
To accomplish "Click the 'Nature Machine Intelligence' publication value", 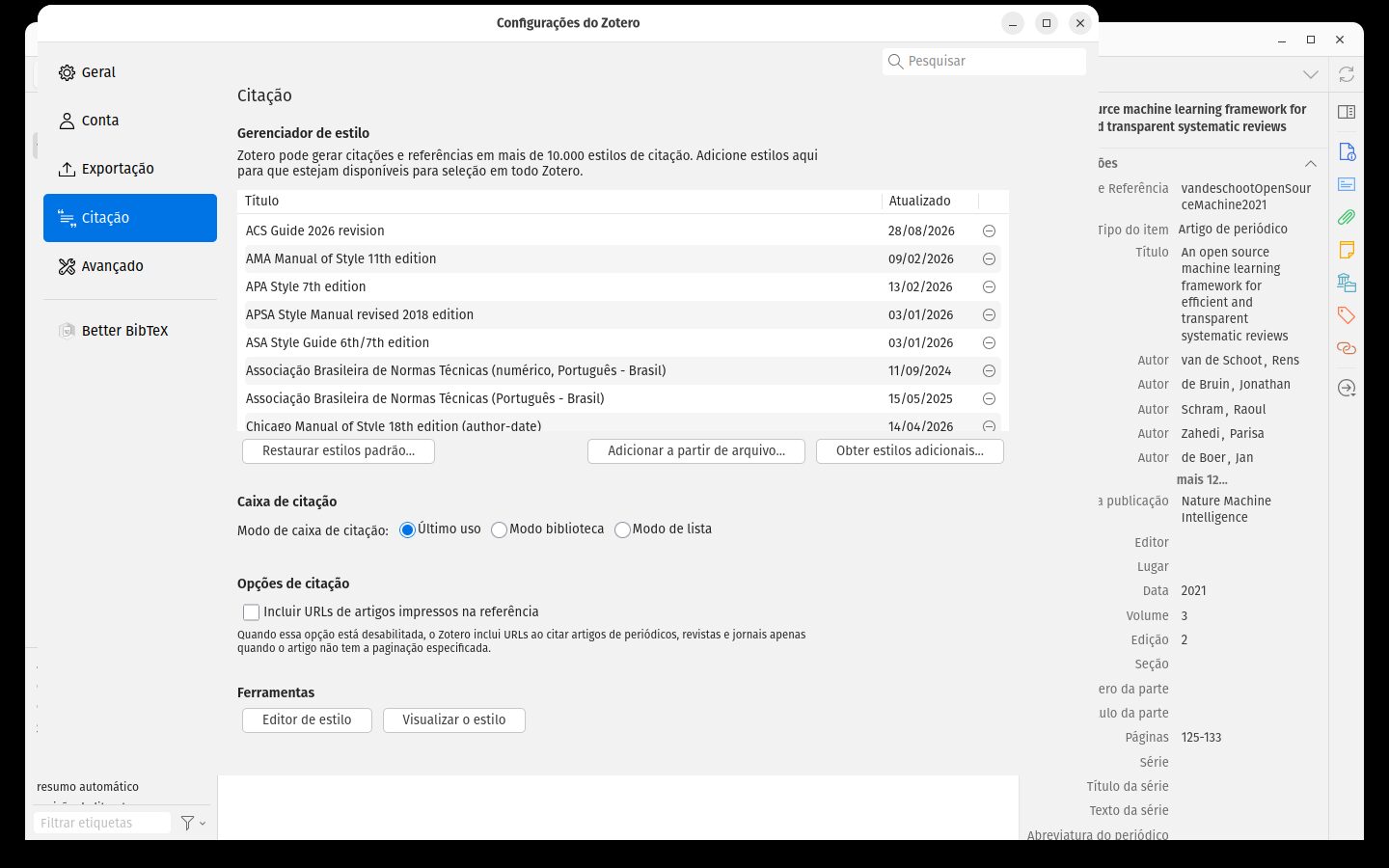I will point(1226,509).
